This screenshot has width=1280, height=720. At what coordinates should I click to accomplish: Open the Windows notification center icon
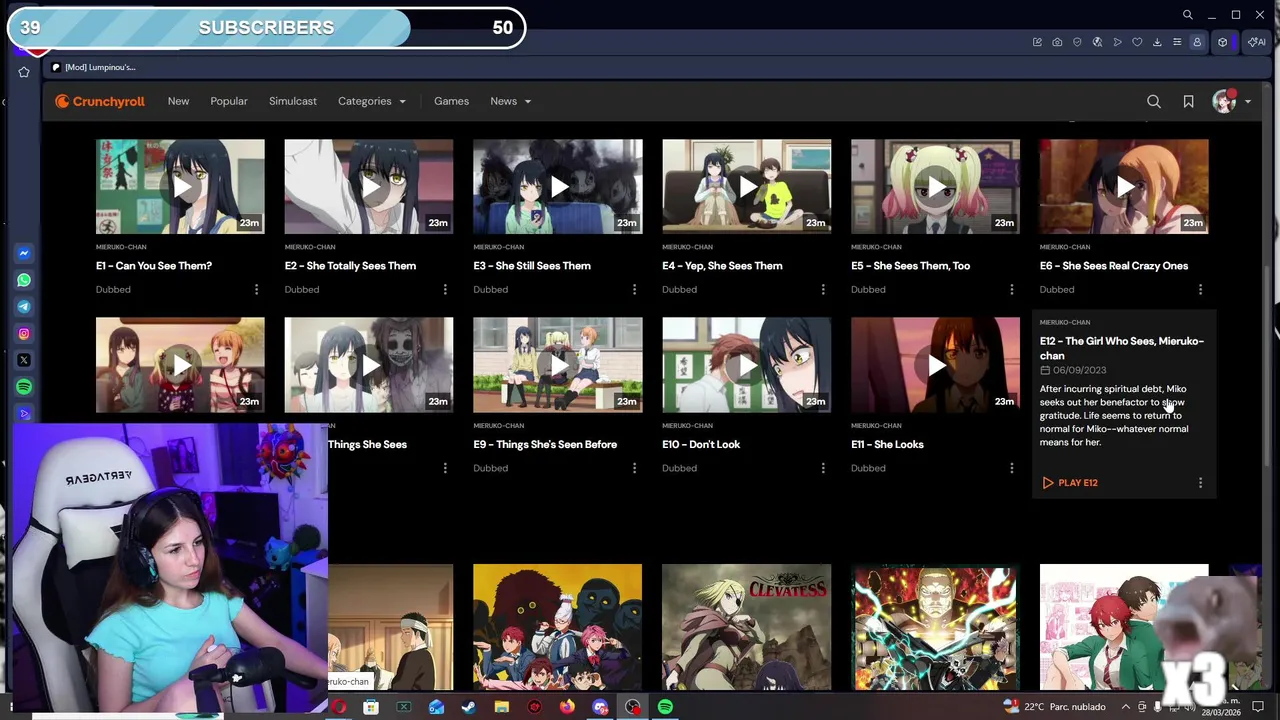pyautogui.click(x=1258, y=707)
